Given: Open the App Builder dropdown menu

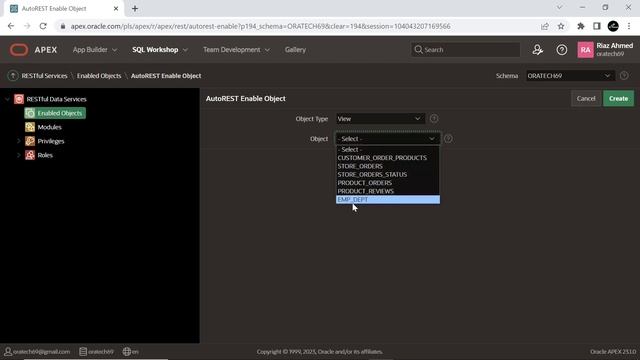Looking at the screenshot, I should (95, 50).
